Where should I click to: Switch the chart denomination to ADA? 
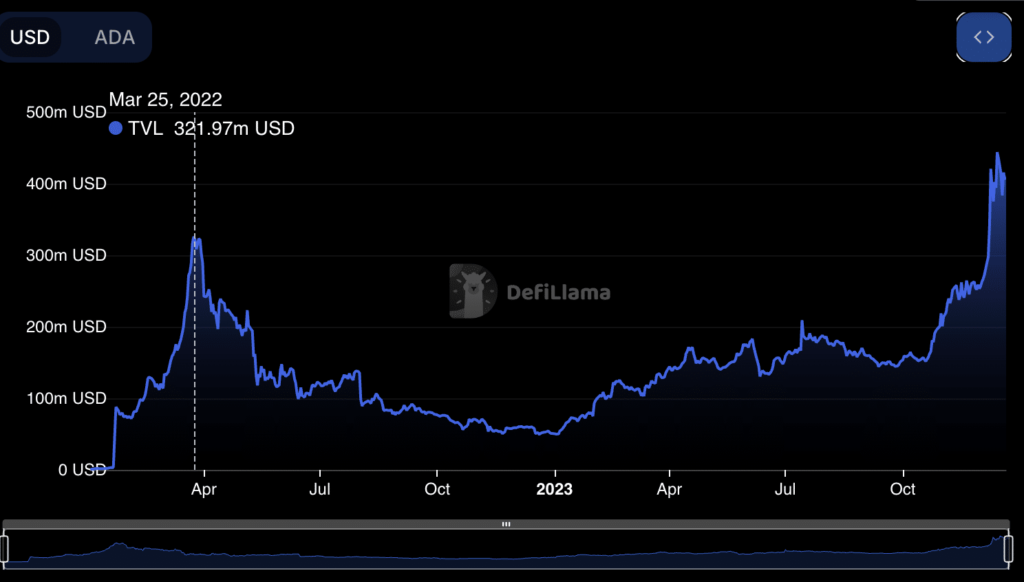tap(114, 37)
